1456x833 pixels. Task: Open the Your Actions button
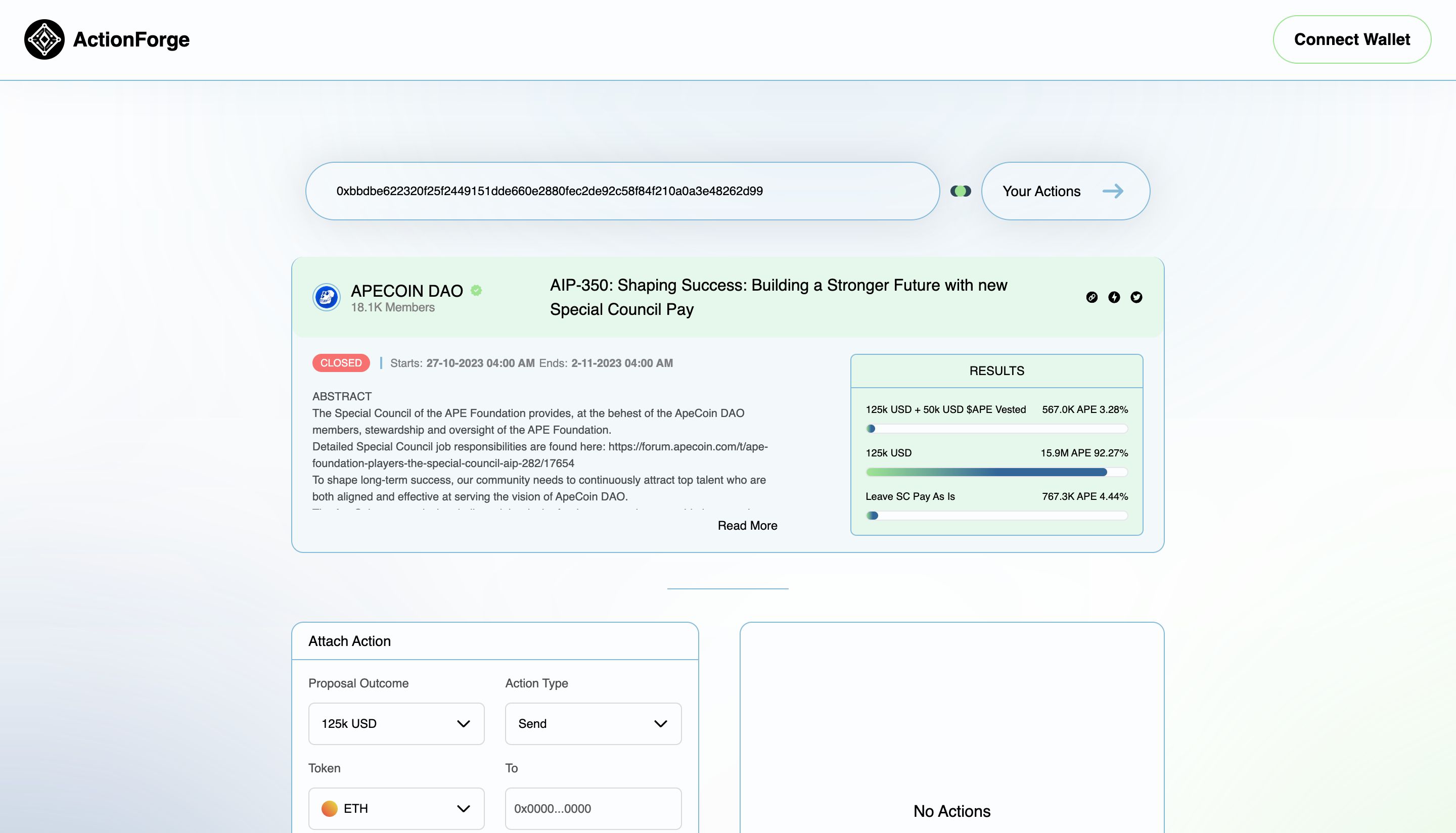1065,191
